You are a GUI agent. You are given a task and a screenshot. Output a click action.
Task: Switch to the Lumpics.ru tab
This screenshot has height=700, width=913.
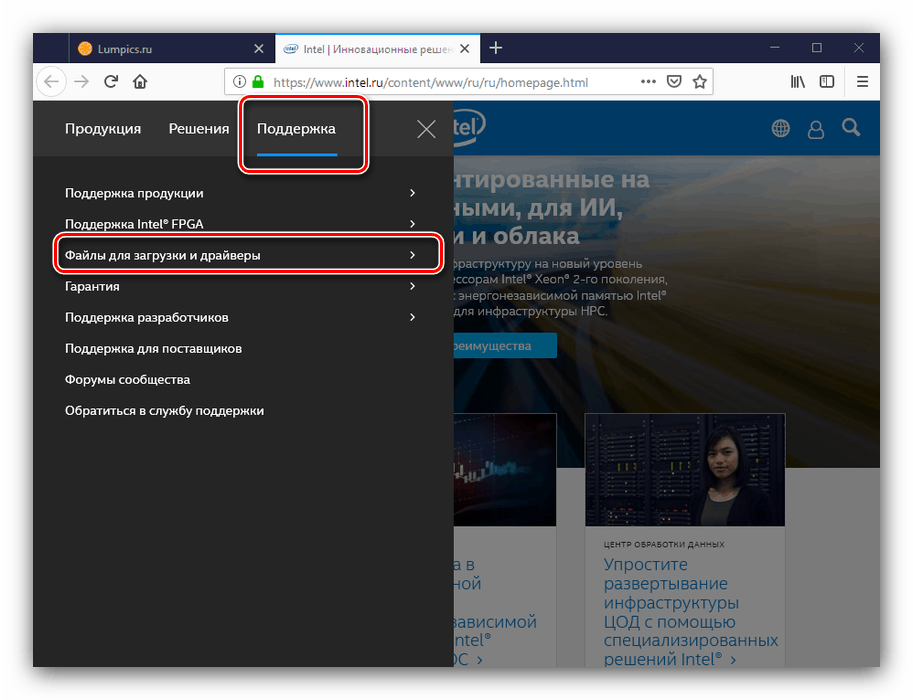[x=172, y=49]
